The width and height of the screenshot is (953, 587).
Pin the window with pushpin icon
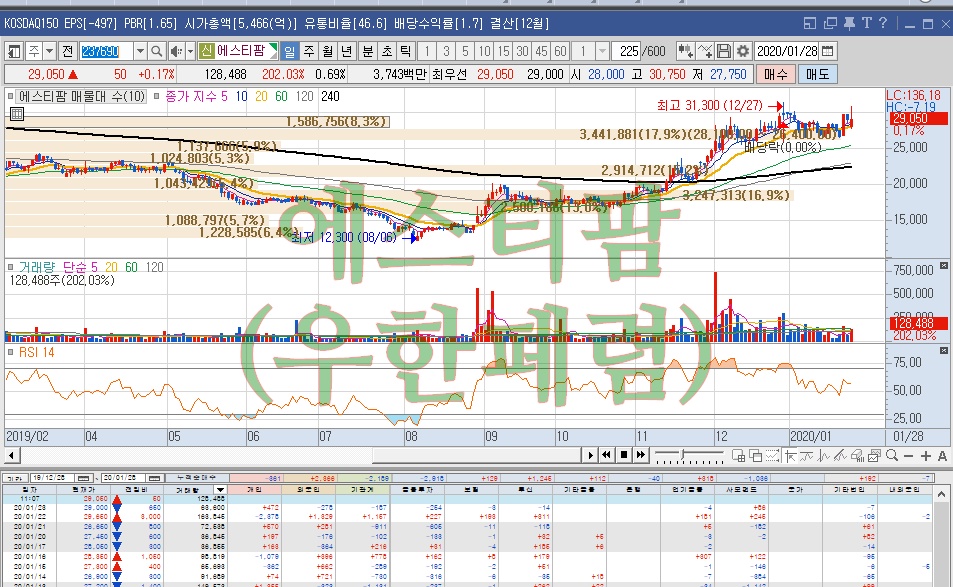849,23
